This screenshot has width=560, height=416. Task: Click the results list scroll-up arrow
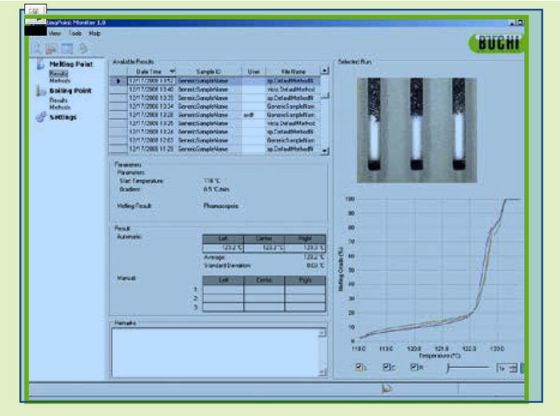tap(324, 70)
